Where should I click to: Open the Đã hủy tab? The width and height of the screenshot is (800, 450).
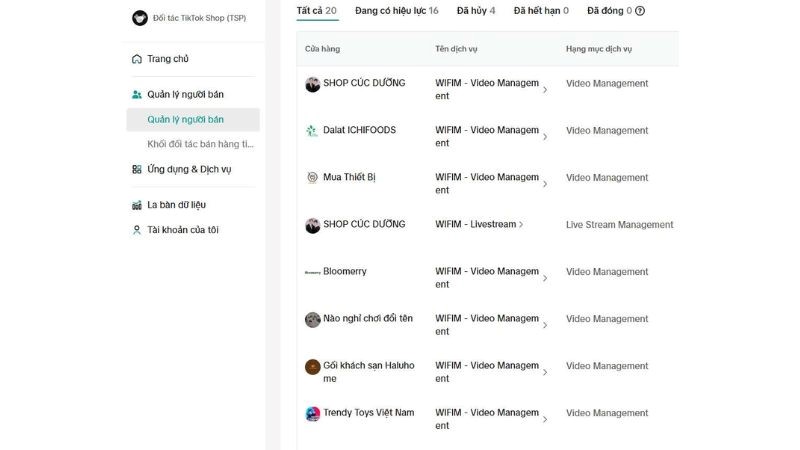point(476,11)
